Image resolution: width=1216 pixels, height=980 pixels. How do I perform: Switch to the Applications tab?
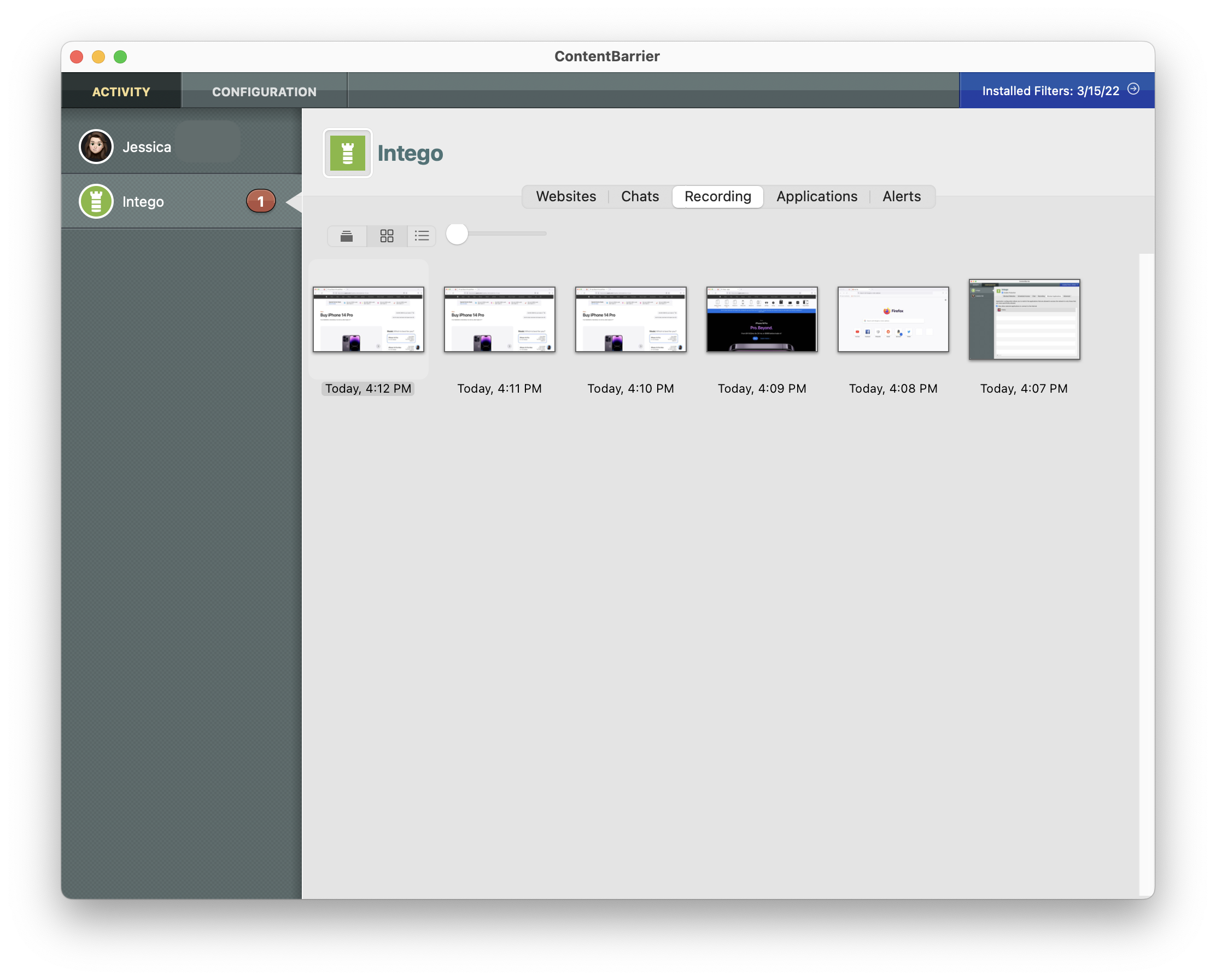click(x=816, y=196)
